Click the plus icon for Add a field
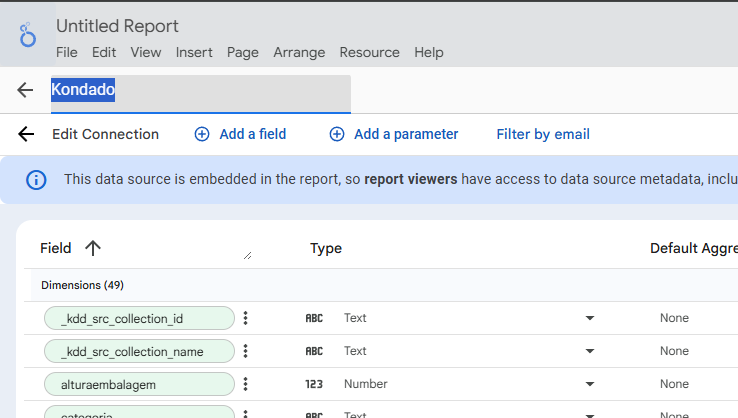738x418 pixels. tap(202, 134)
